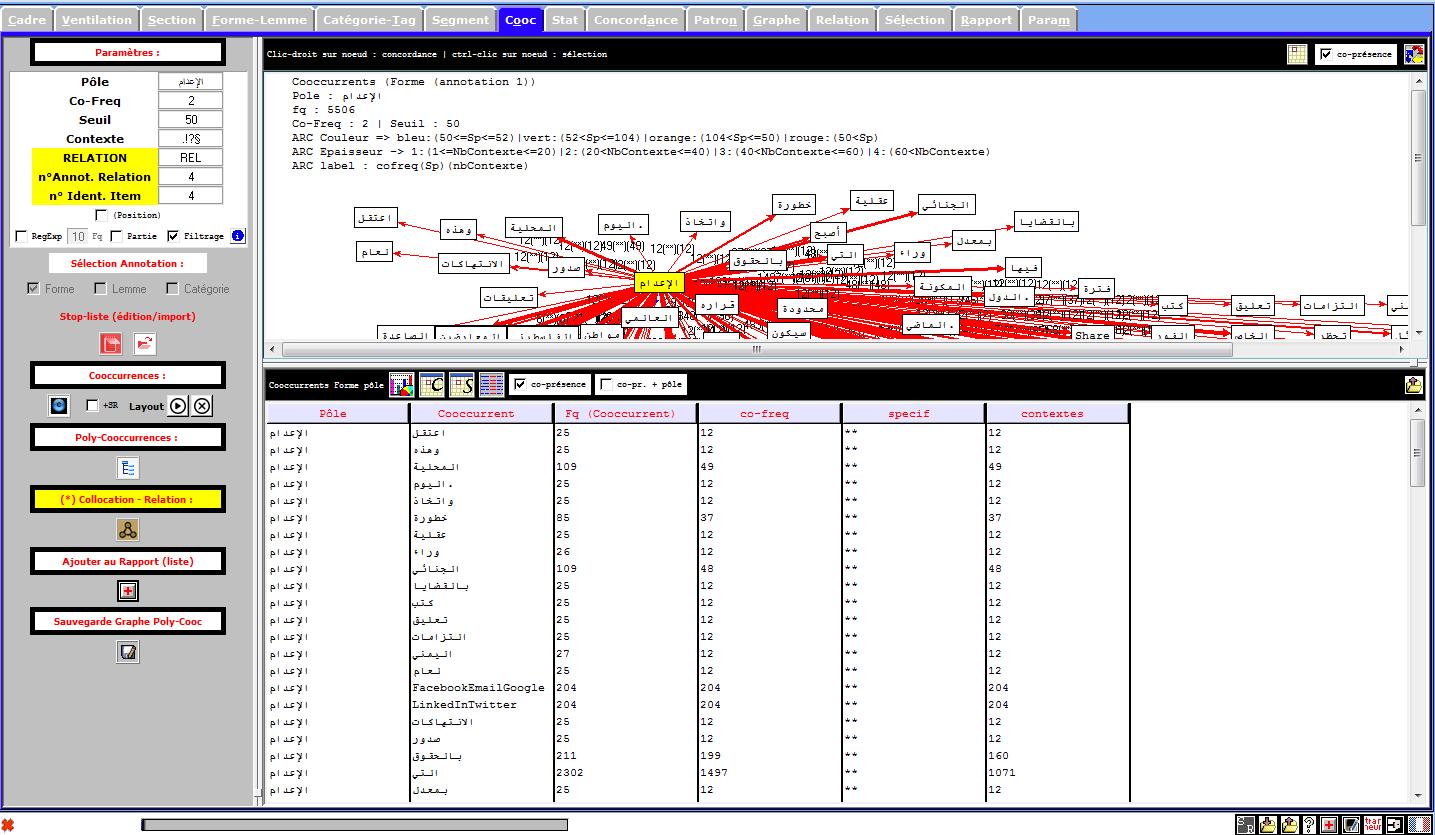Click the contextes column header
This screenshot has width=1435, height=835.
click(1057, 414)
